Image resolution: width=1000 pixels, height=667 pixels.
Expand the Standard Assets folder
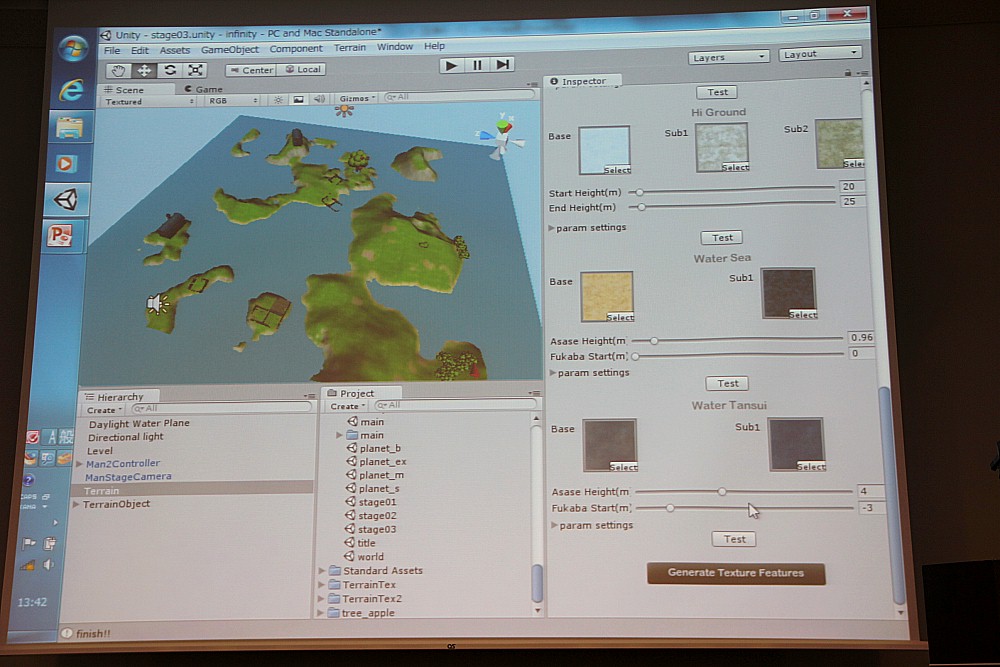click(x=322, y=571)
